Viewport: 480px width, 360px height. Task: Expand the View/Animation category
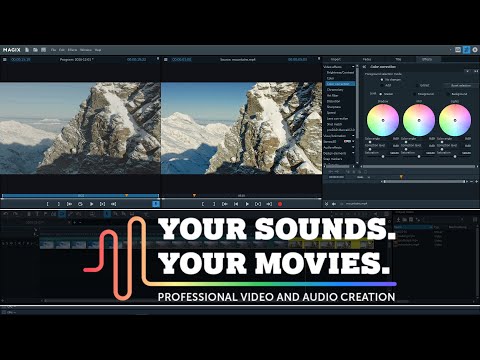353,136
